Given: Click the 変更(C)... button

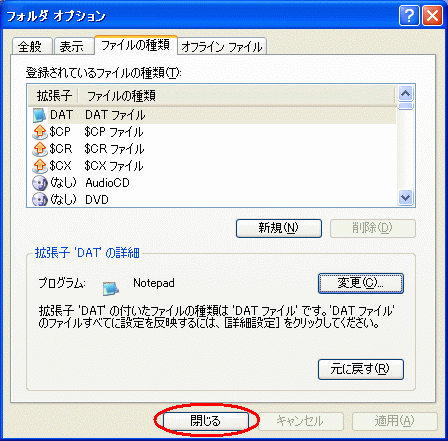Looking at the screenshot, I should (x=361, y=283).
